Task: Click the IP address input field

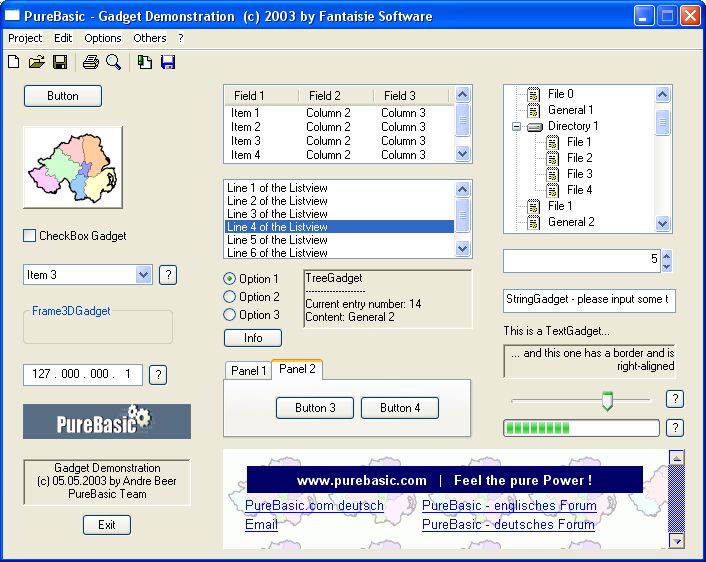Action: click(83, 374)
